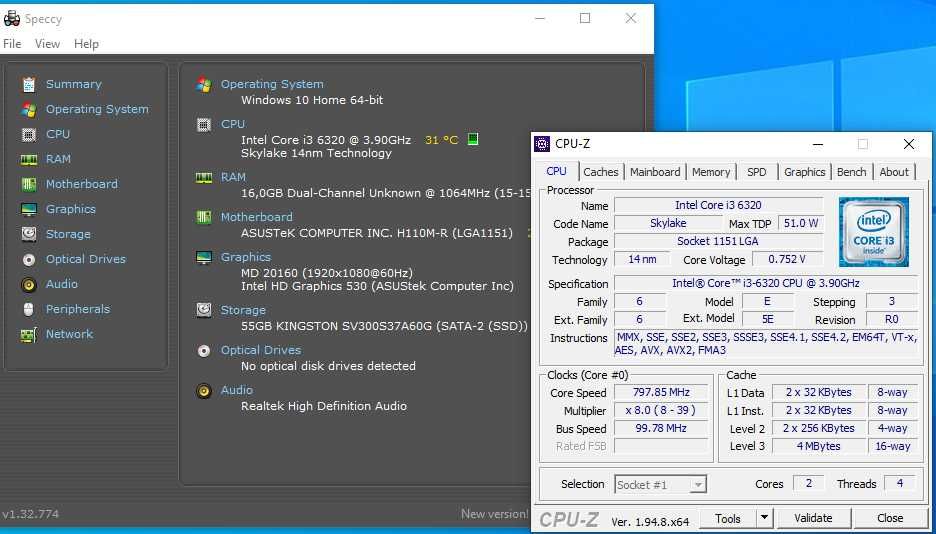
Task: Select the CPU tab in CPU-Z
Action: [x=556, y=171]
